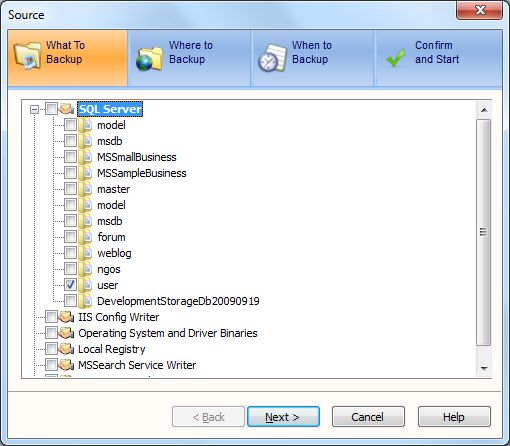Check the SQL Server checkbox
The width and height of the screenshot is (510, 446).
pyautogui.click(x=51, y=109)
